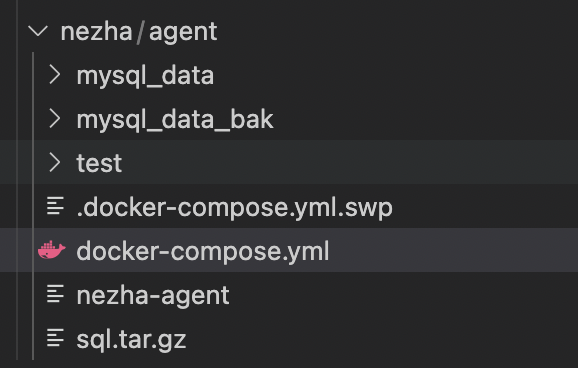This screenshot has height=368, width=578.
Task: Expand the test folder chevron
Action: 55,163
